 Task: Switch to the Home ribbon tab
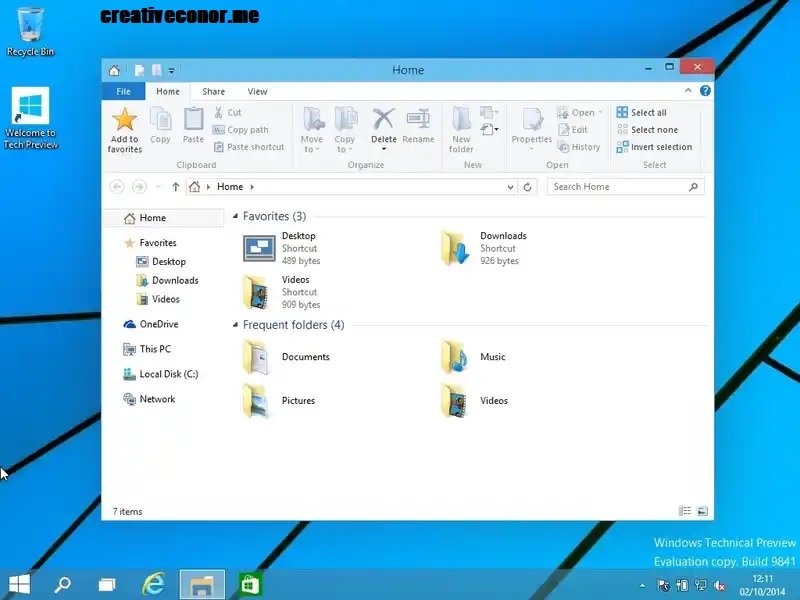(168, 91)
